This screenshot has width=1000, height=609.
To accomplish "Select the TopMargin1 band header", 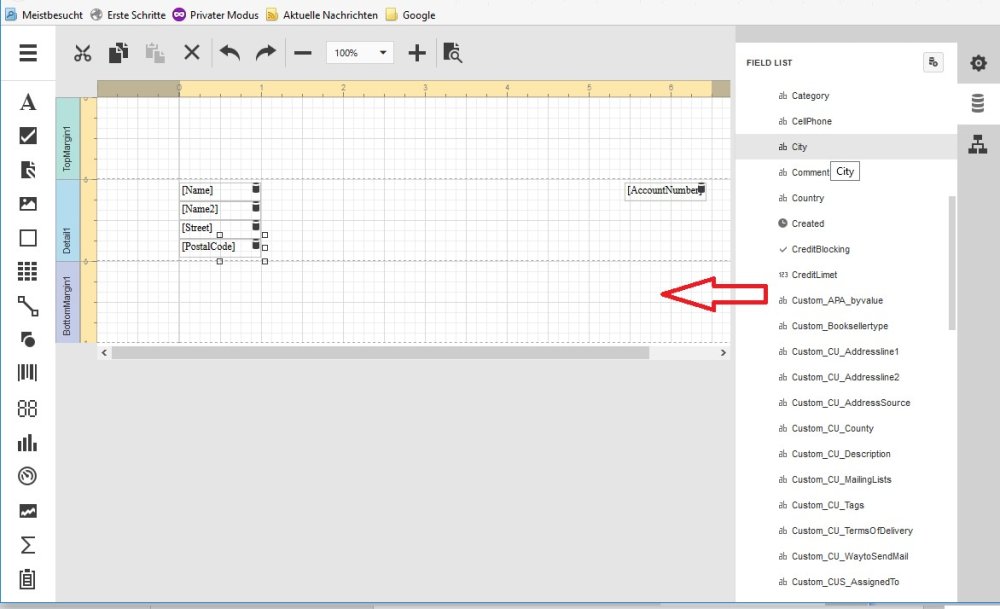I will click(x=67, y=138).
